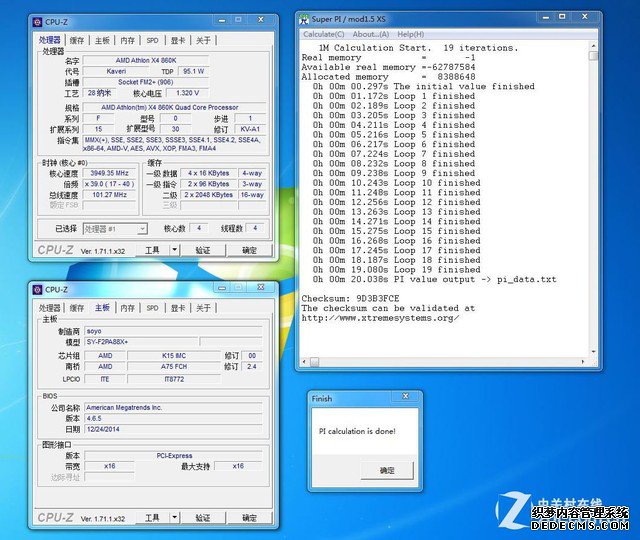Click 验证 button in top CPU-Z window

203,250
